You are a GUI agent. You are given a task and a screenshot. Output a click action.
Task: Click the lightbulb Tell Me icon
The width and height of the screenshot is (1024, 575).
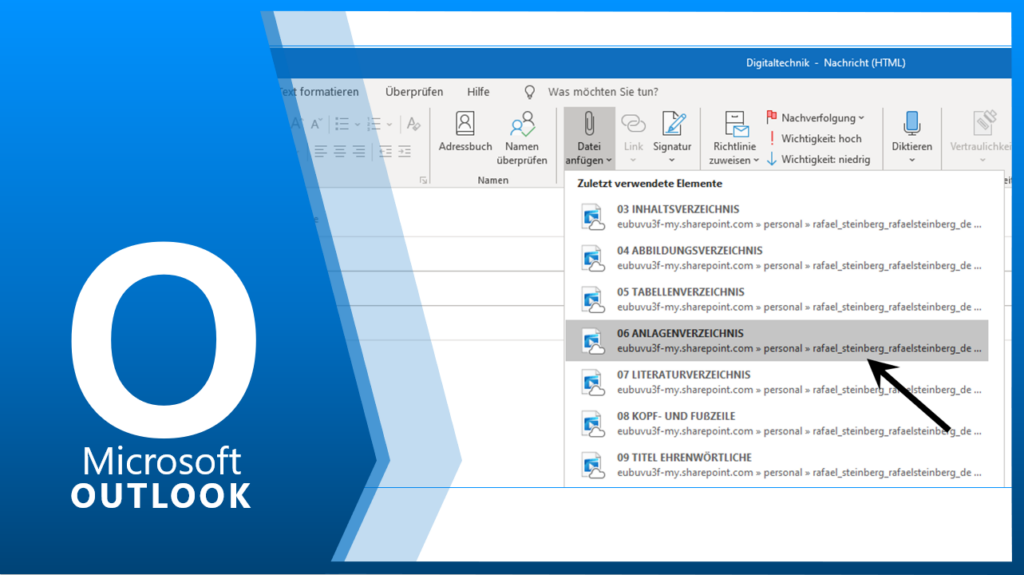pos(530,92)
